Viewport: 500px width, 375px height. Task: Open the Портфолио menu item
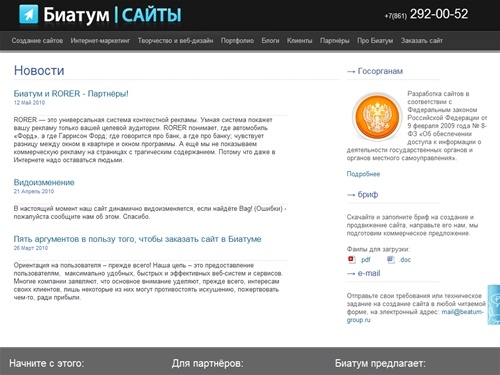(237, 41)
